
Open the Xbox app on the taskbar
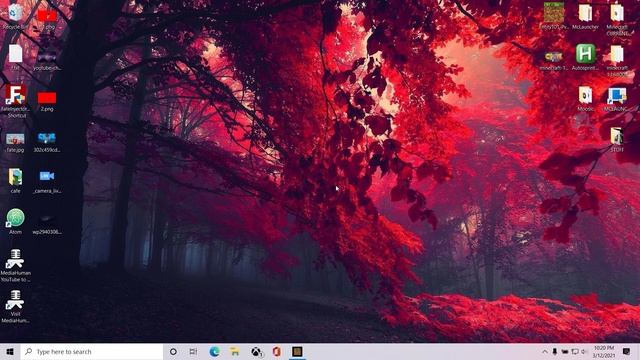tap(256, 351)
